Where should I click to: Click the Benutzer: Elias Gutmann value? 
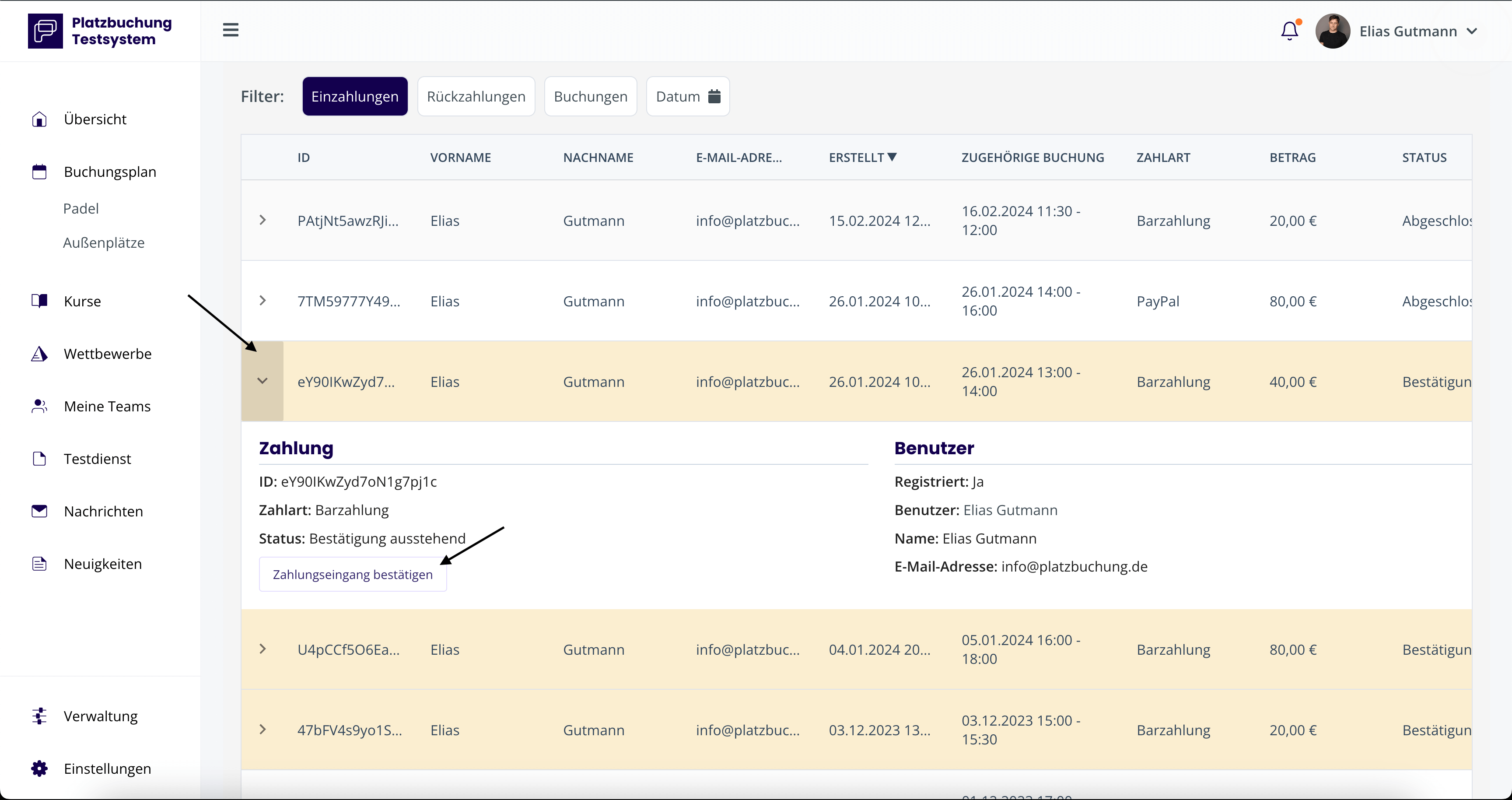click(x=1010, y=510)
